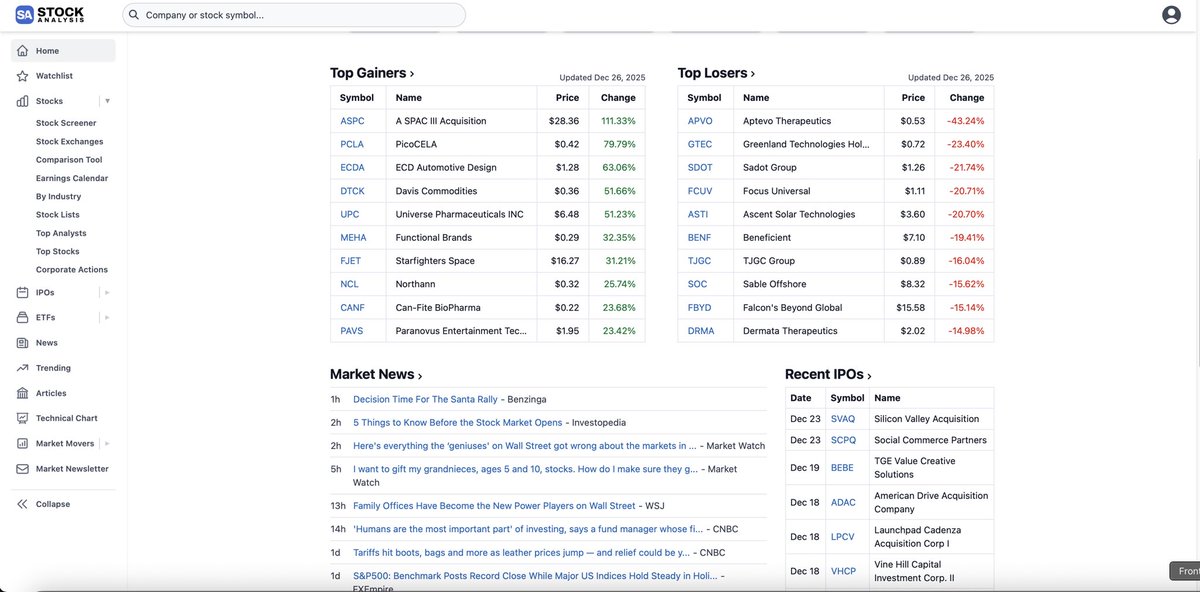Open Earnings Calendar in sidebar
1200x592 pixels.
72,178
